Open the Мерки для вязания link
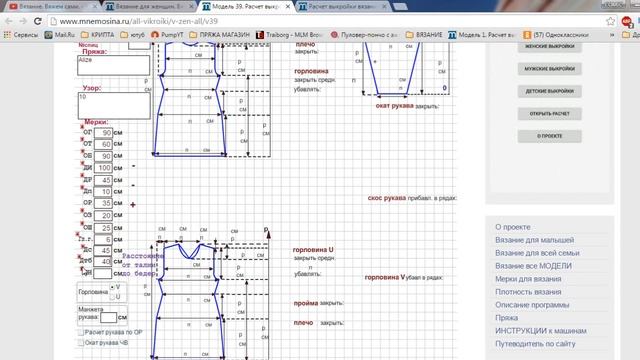 click(x=528, y=279)
